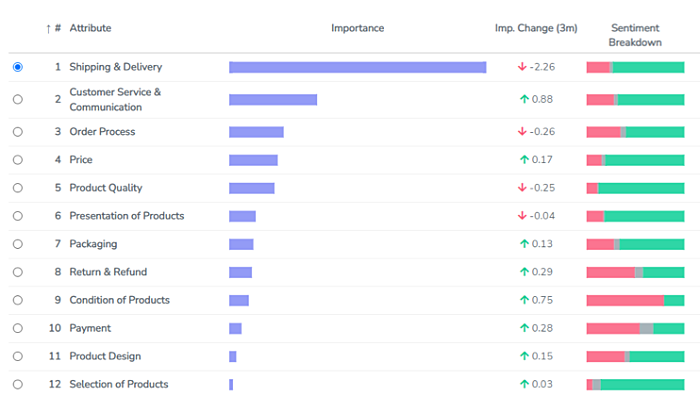Select the Price row radio button

click(18, 160)
